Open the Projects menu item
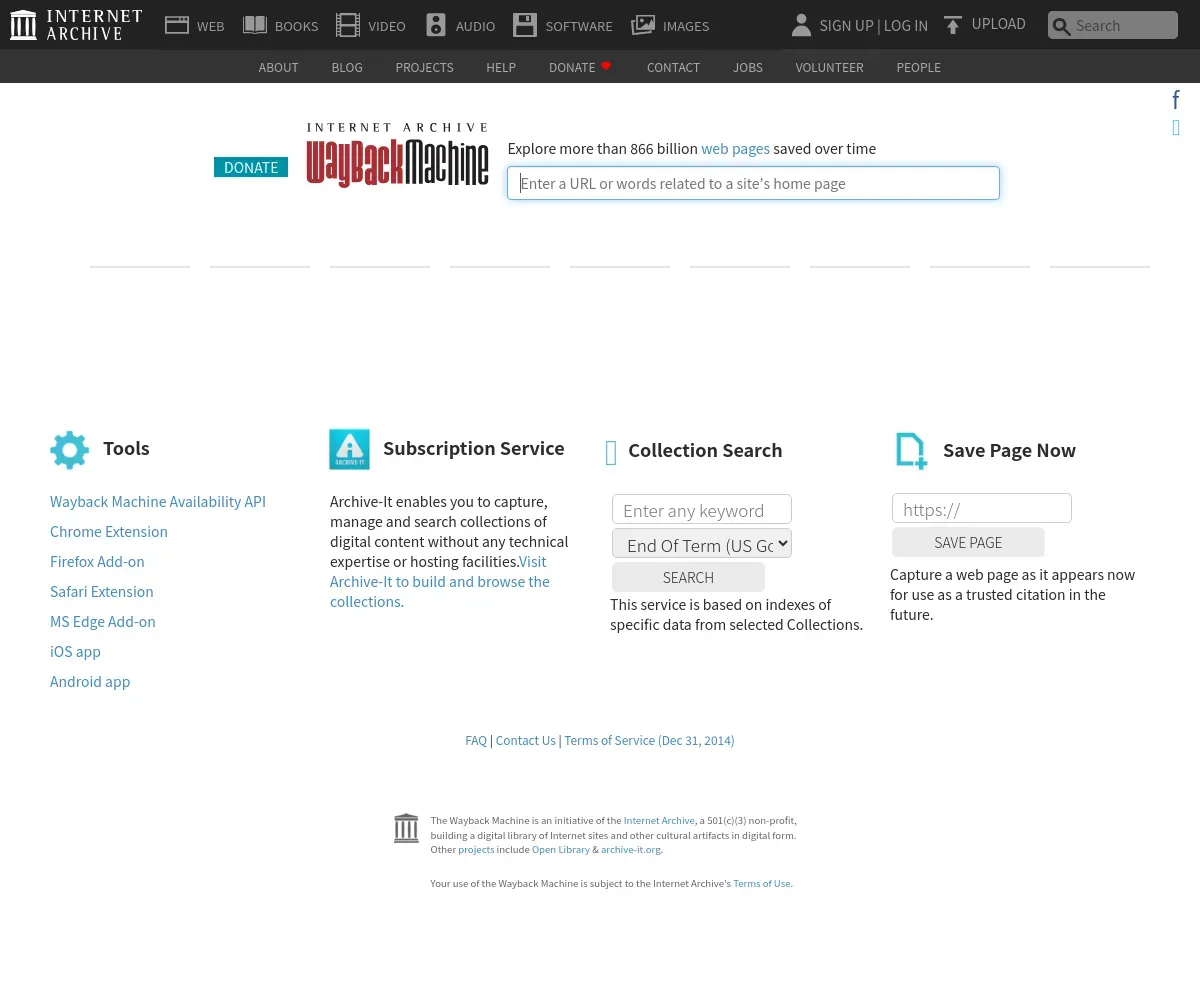The width and height of the screenshot is (1200, 1000). pyautogui.click(x=424, y=67)
